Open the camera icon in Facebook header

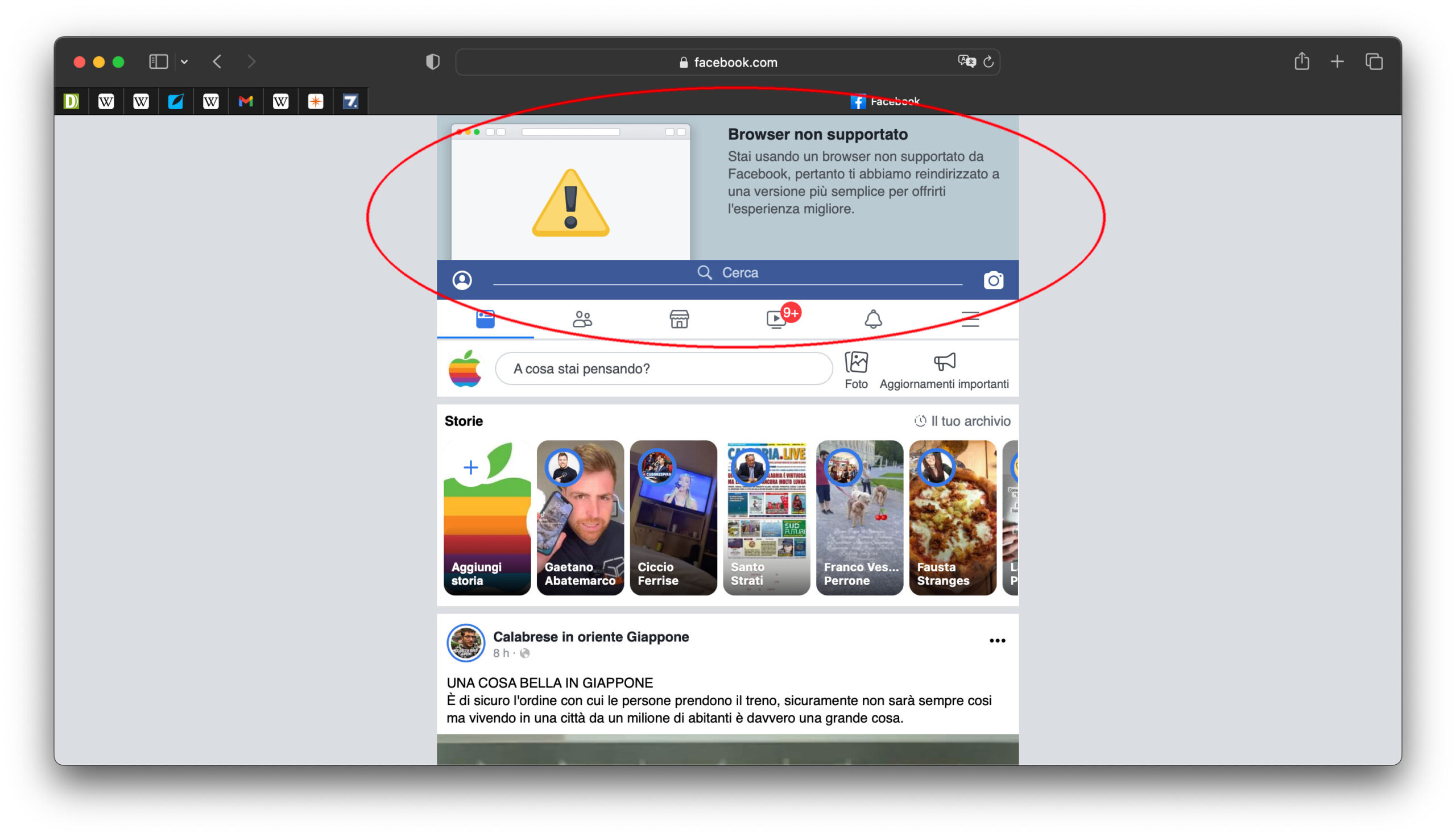point(993,280)
